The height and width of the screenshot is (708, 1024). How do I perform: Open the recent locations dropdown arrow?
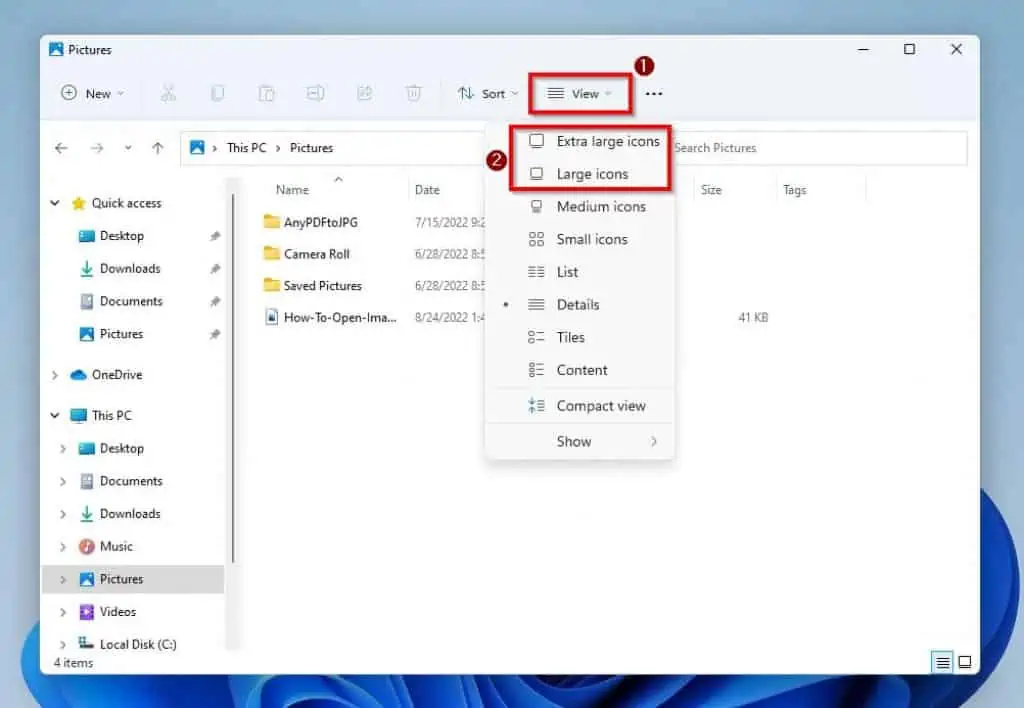point(128,148)
